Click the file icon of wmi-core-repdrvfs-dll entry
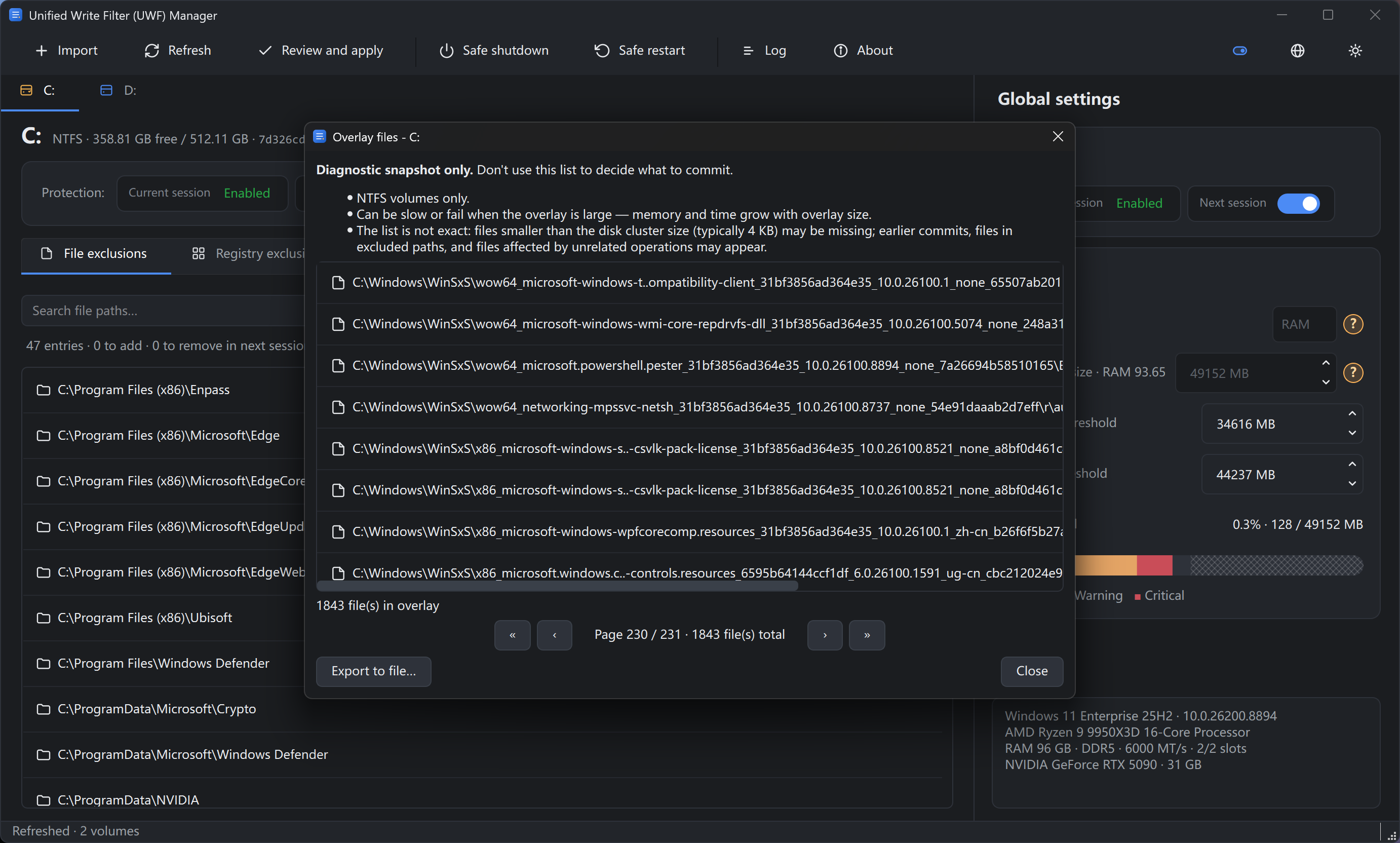This screenshot has width=1400, height=843. pos(338,324)
